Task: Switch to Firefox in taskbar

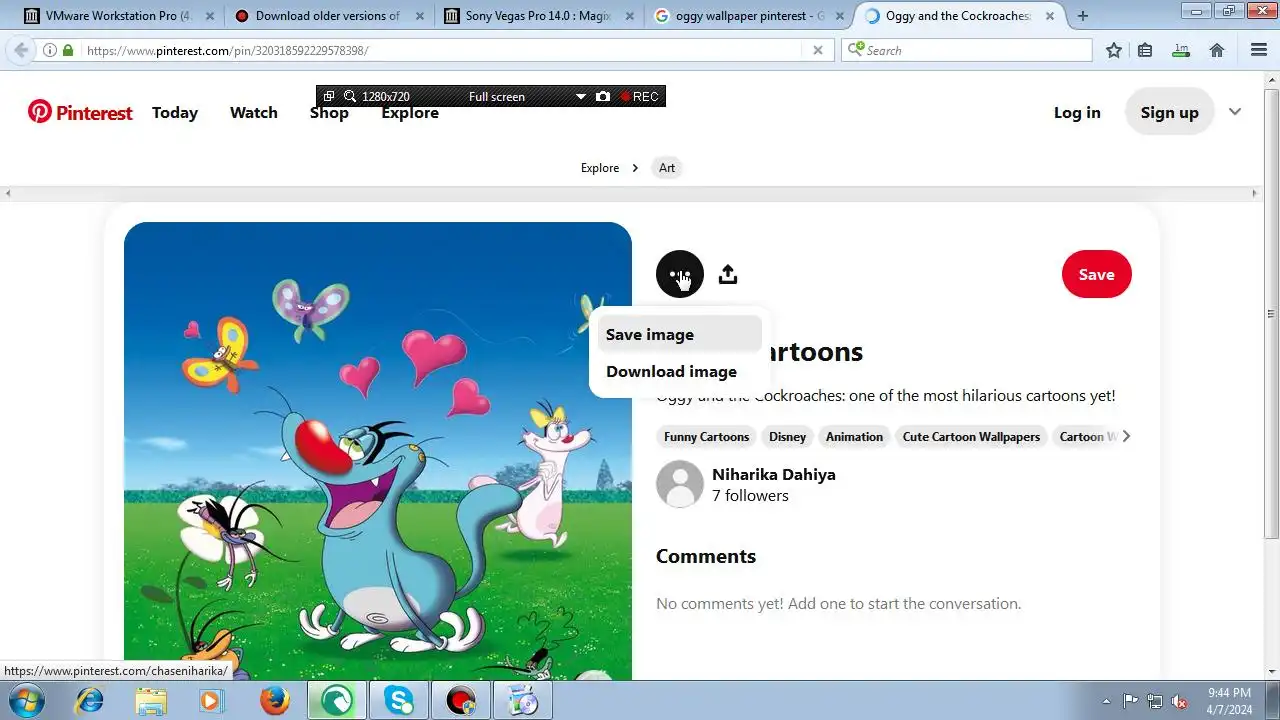Action: (275, 701)
